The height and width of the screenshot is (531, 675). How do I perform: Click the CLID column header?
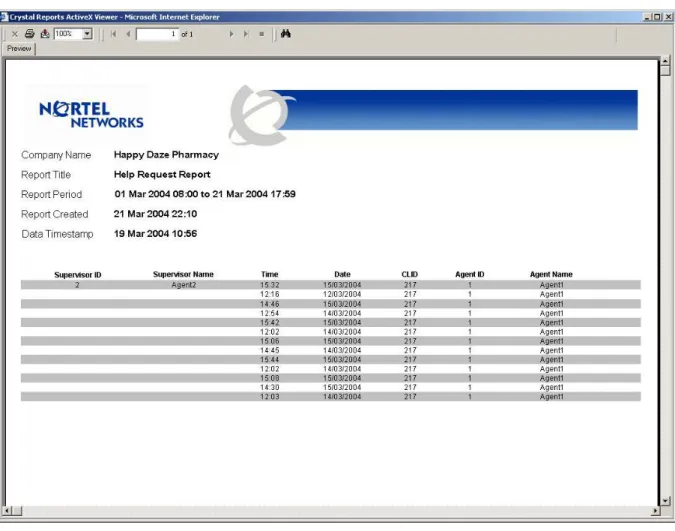coord(409,274)
